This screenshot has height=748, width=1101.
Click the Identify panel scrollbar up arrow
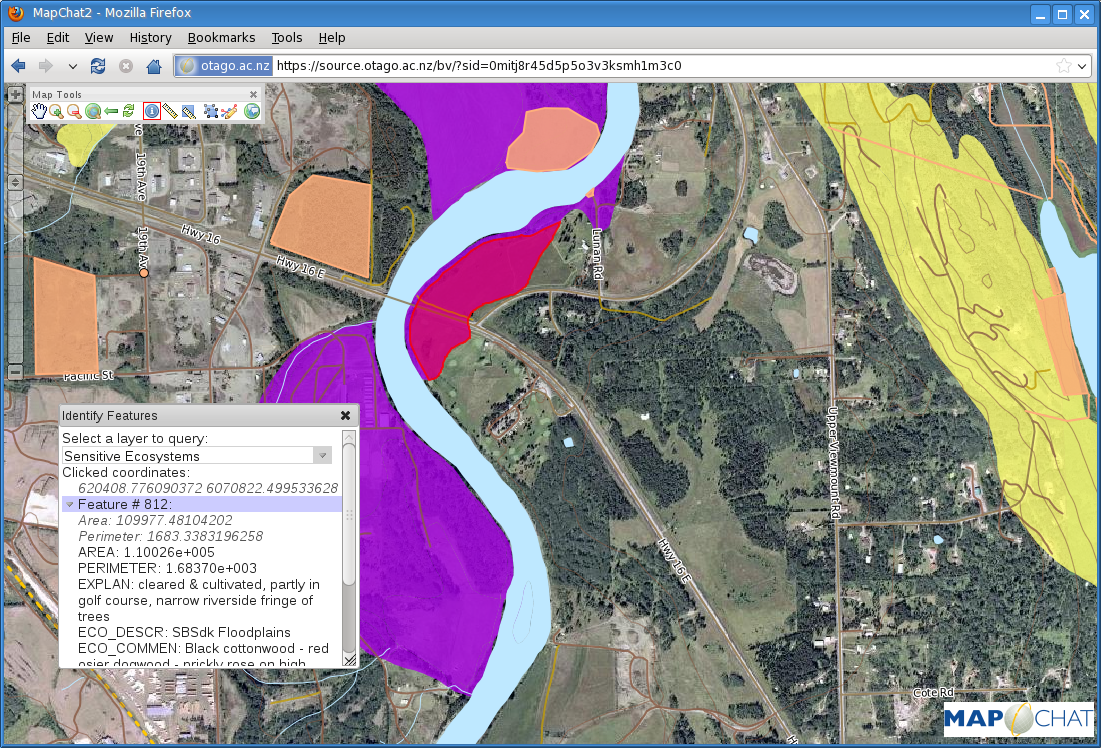point(349,437)
